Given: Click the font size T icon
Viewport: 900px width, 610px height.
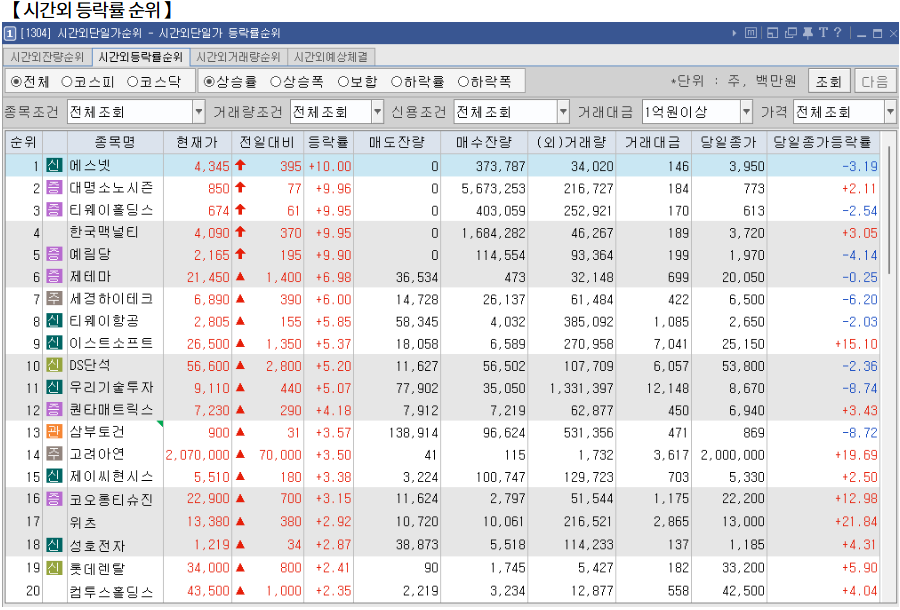Looking at the screenshot, I should pyautogui.click(x=824, y=33).
